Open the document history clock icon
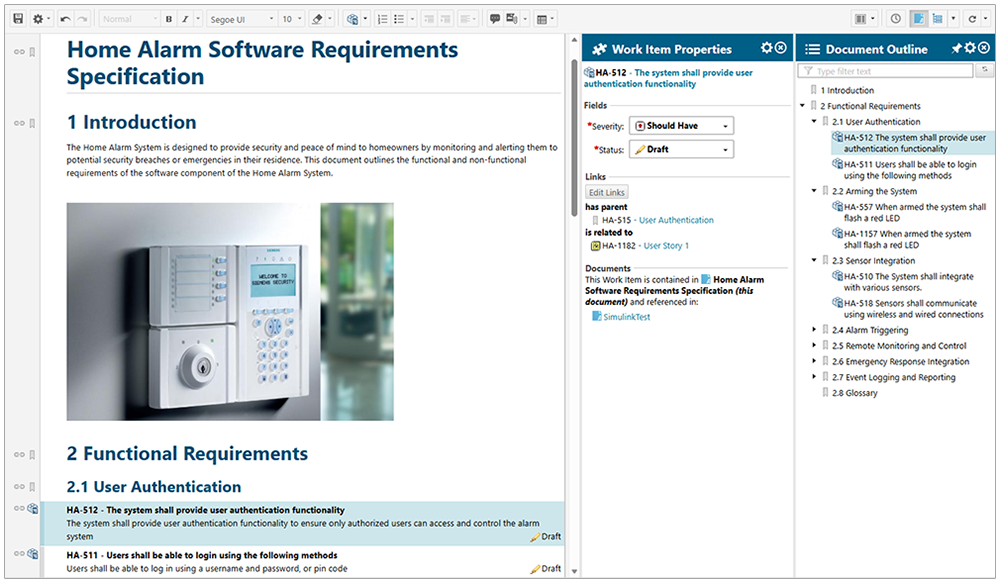 (x=895, y=18)
